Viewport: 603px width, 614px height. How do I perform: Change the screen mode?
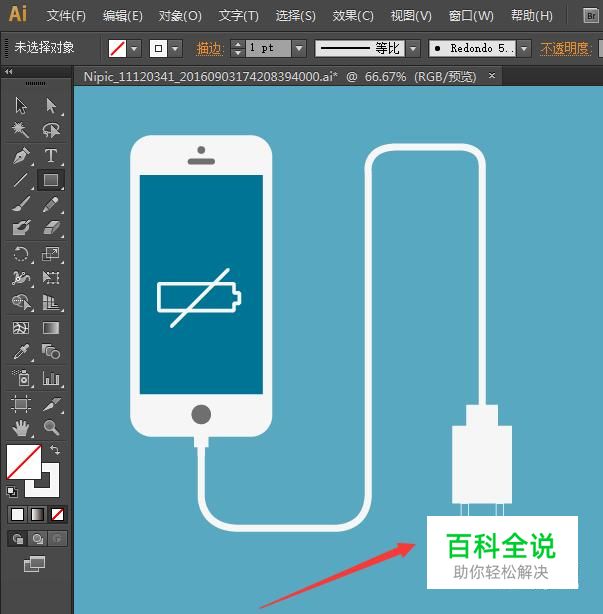34,564
